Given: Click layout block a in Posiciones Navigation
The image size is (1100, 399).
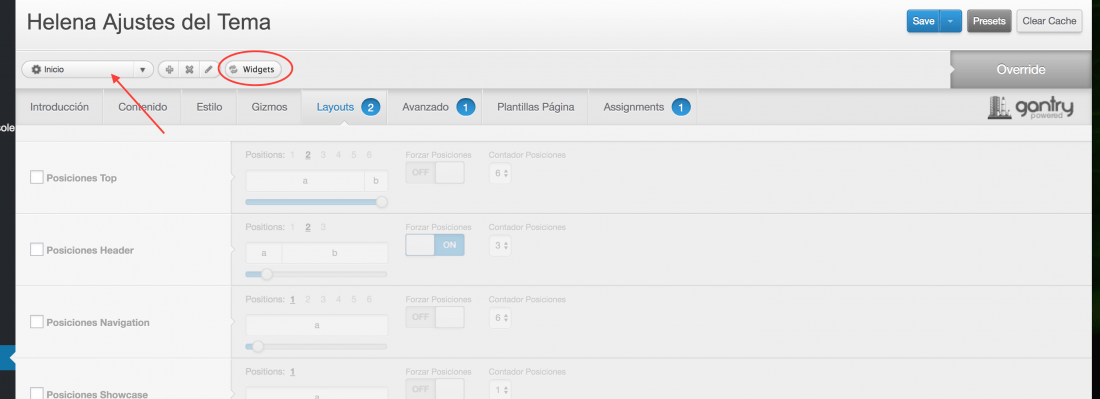Looking at the screenshot, I should pos(316,325).
